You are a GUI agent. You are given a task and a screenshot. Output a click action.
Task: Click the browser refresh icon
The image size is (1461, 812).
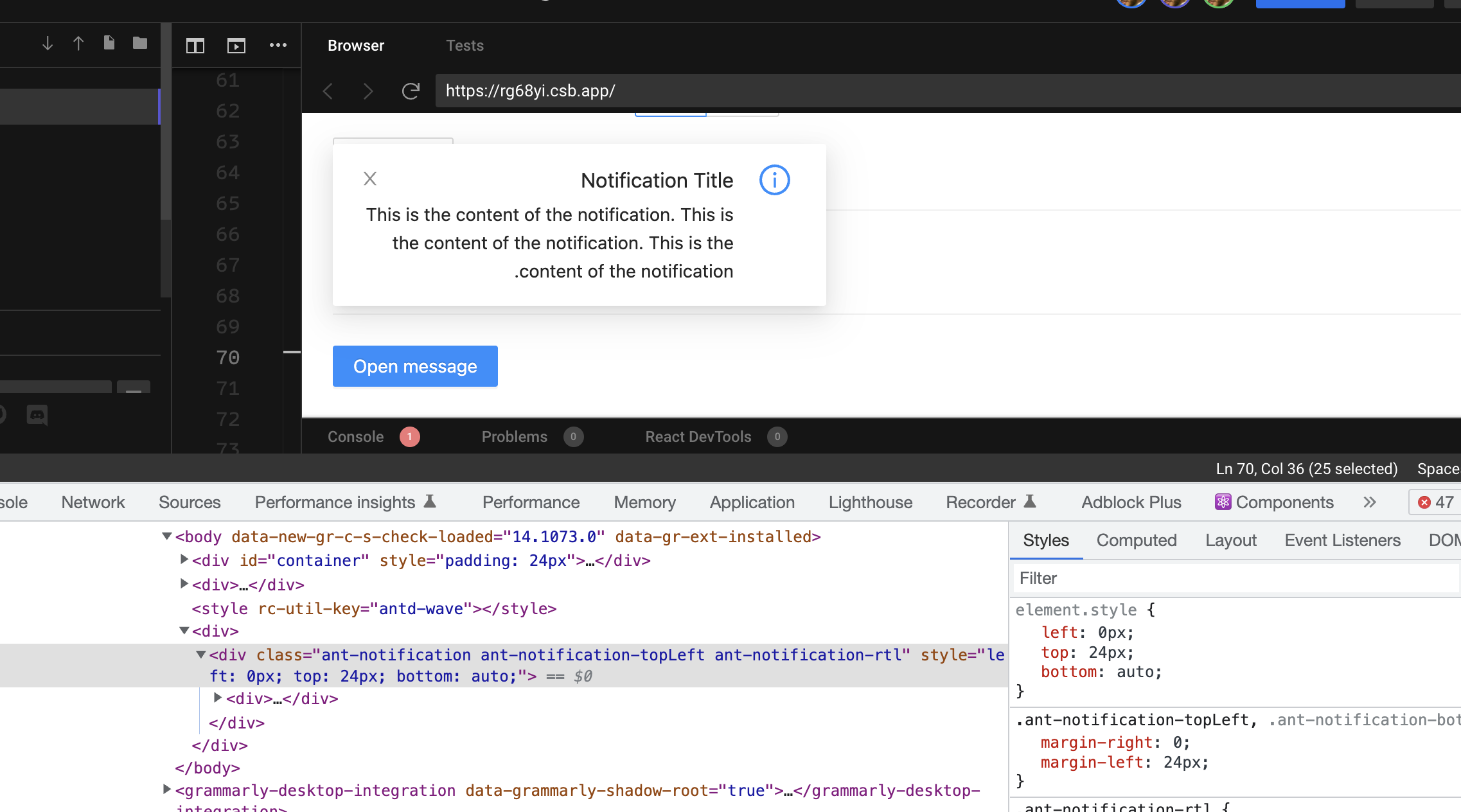coord(411,91)
